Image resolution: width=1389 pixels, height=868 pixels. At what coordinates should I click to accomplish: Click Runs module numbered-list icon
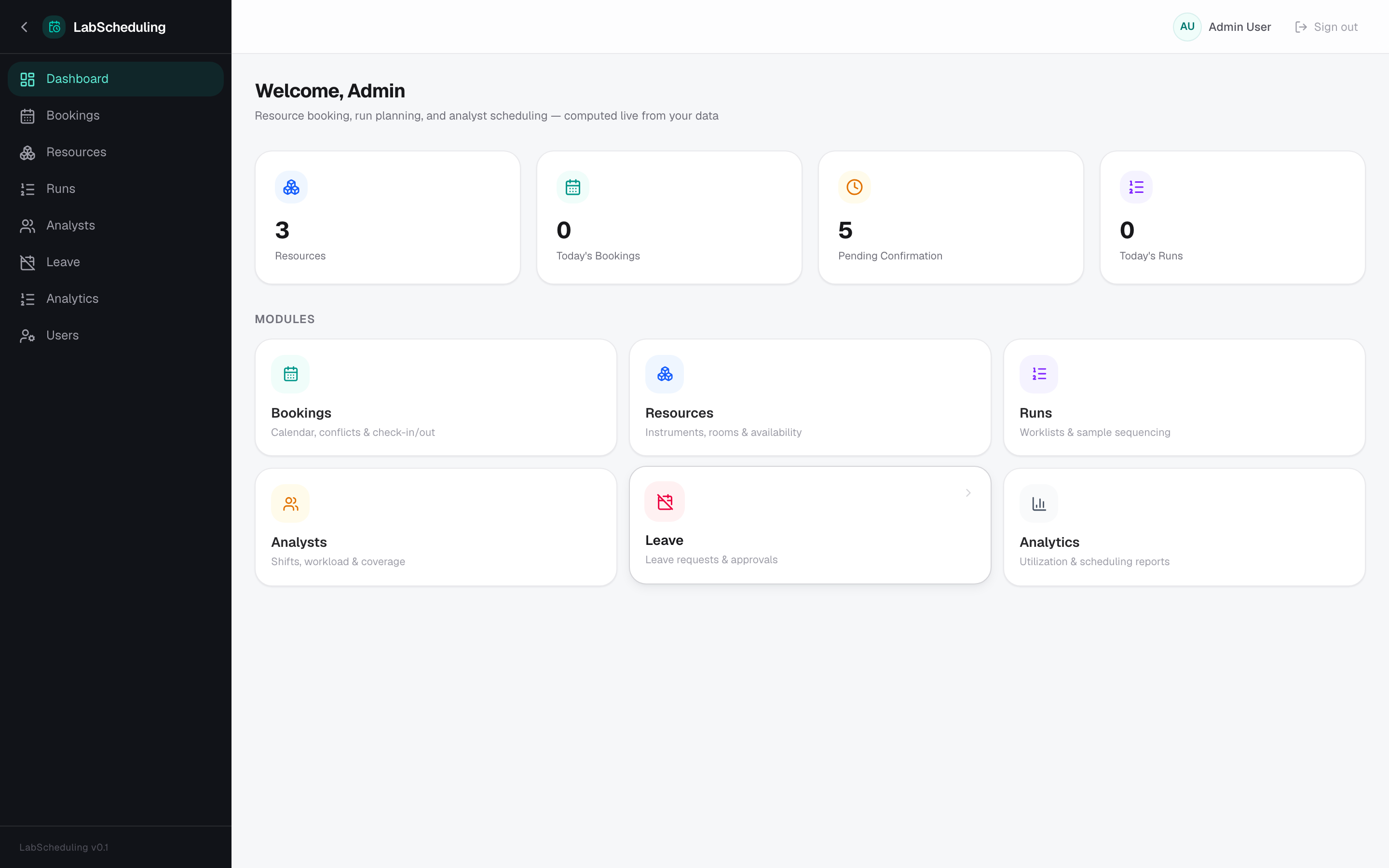tap(1039, 374)
